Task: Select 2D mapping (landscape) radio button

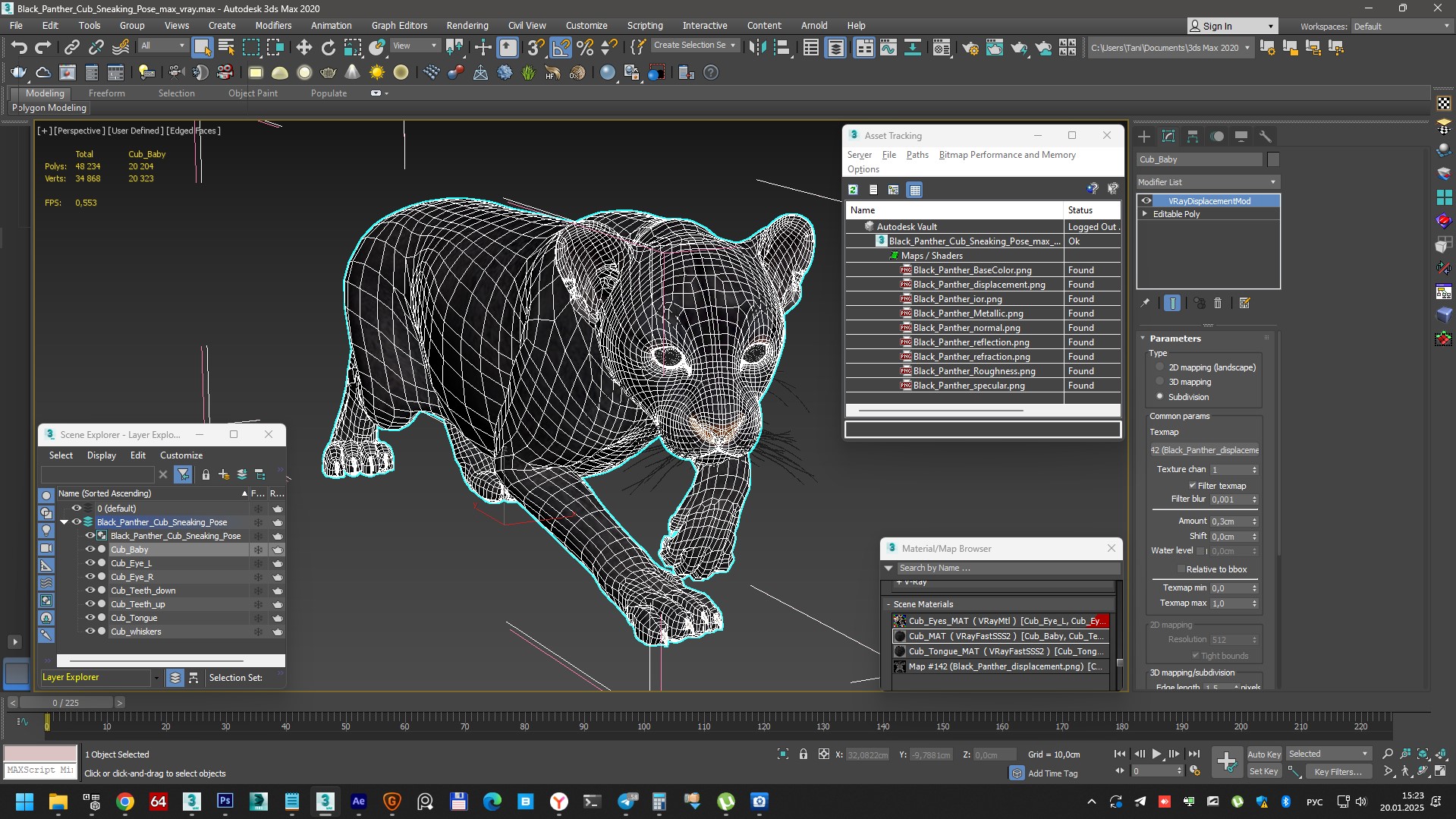Action: [x=1159, y=367]
